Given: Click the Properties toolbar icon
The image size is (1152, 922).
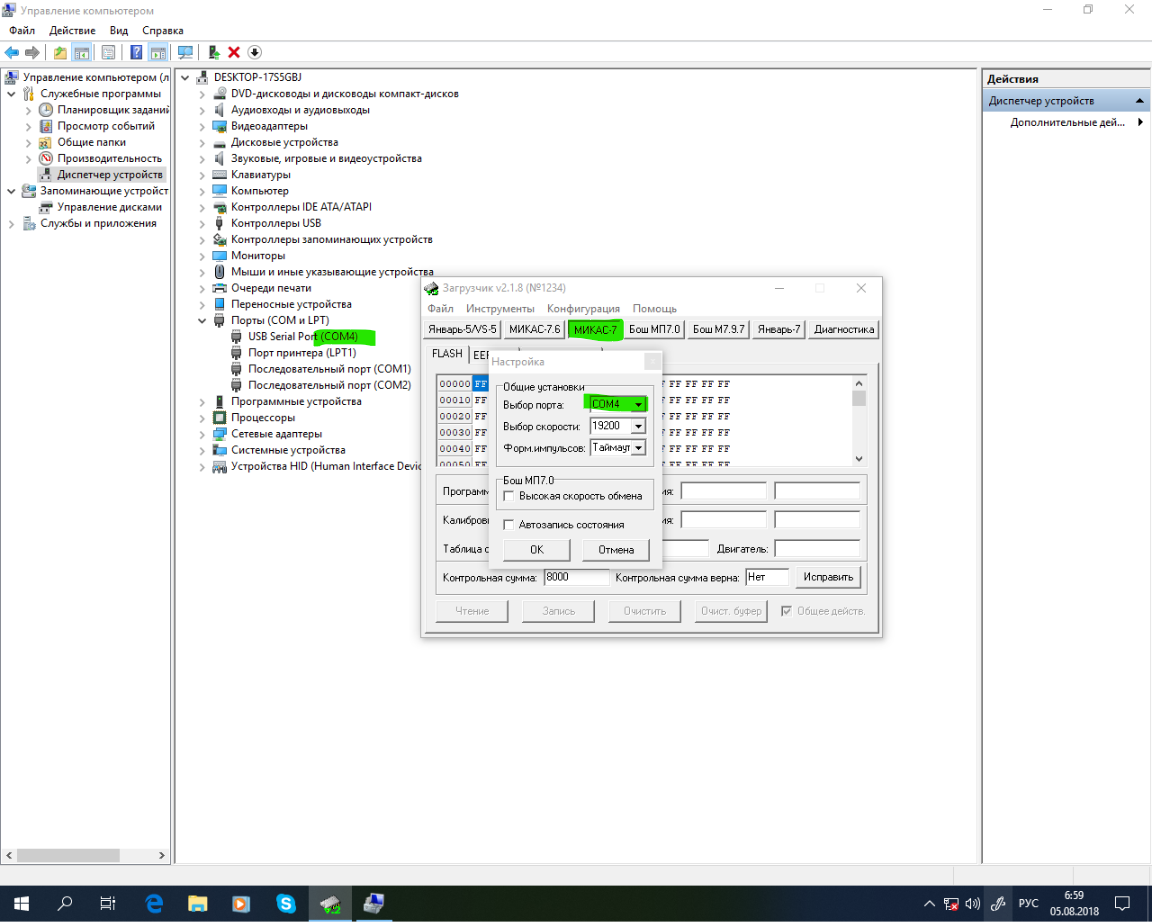Looking at the screenshot, I should tap(108, 52).
